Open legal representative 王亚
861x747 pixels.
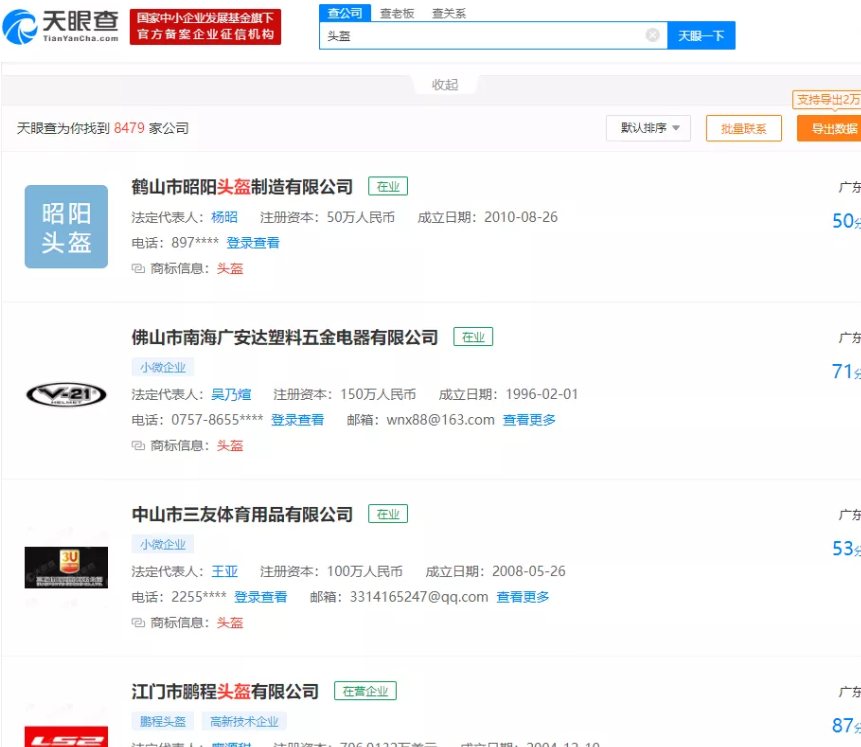[225, 572]
